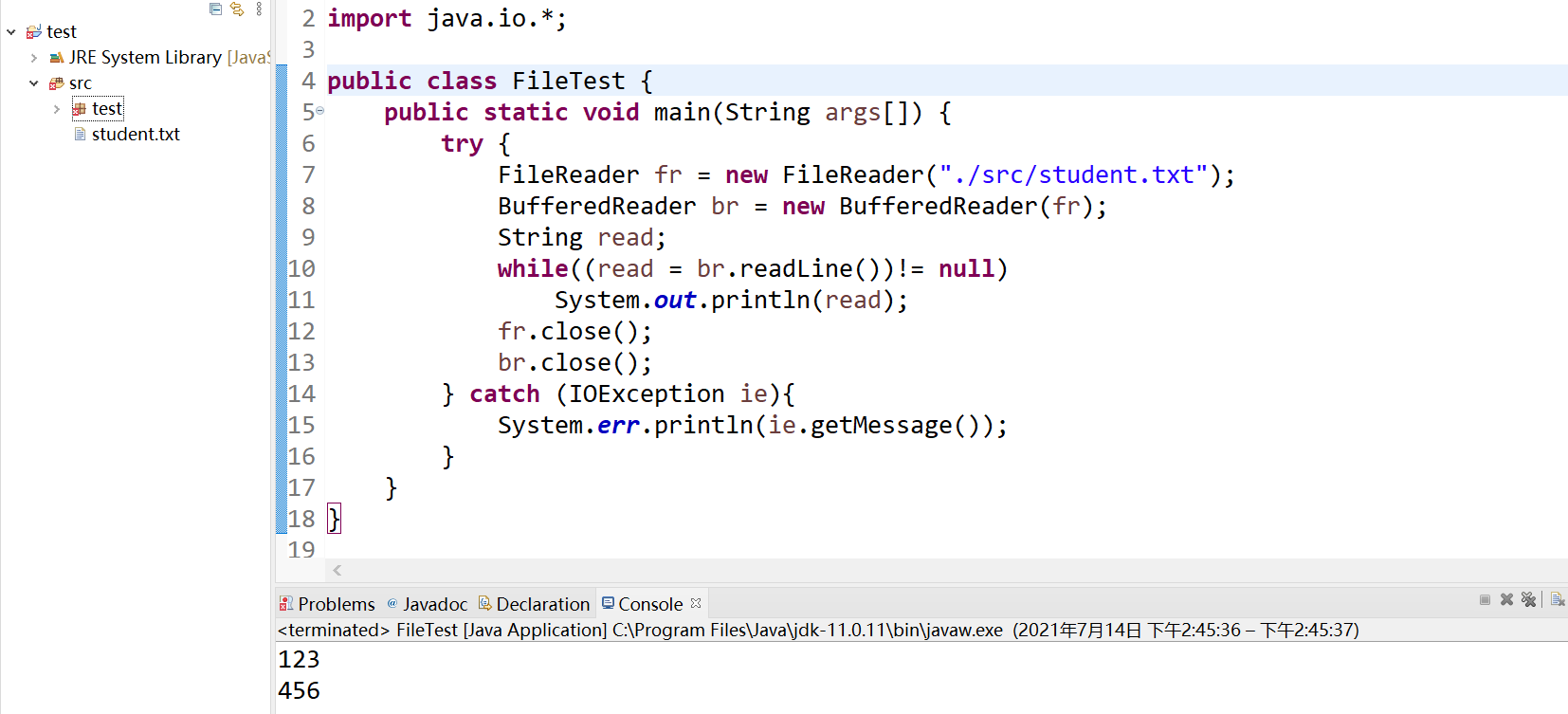Click 'ie.getMessage()' call on line 15
Image resolution: width=1568 pixels, height=714 pixels.
coord(874,425)
